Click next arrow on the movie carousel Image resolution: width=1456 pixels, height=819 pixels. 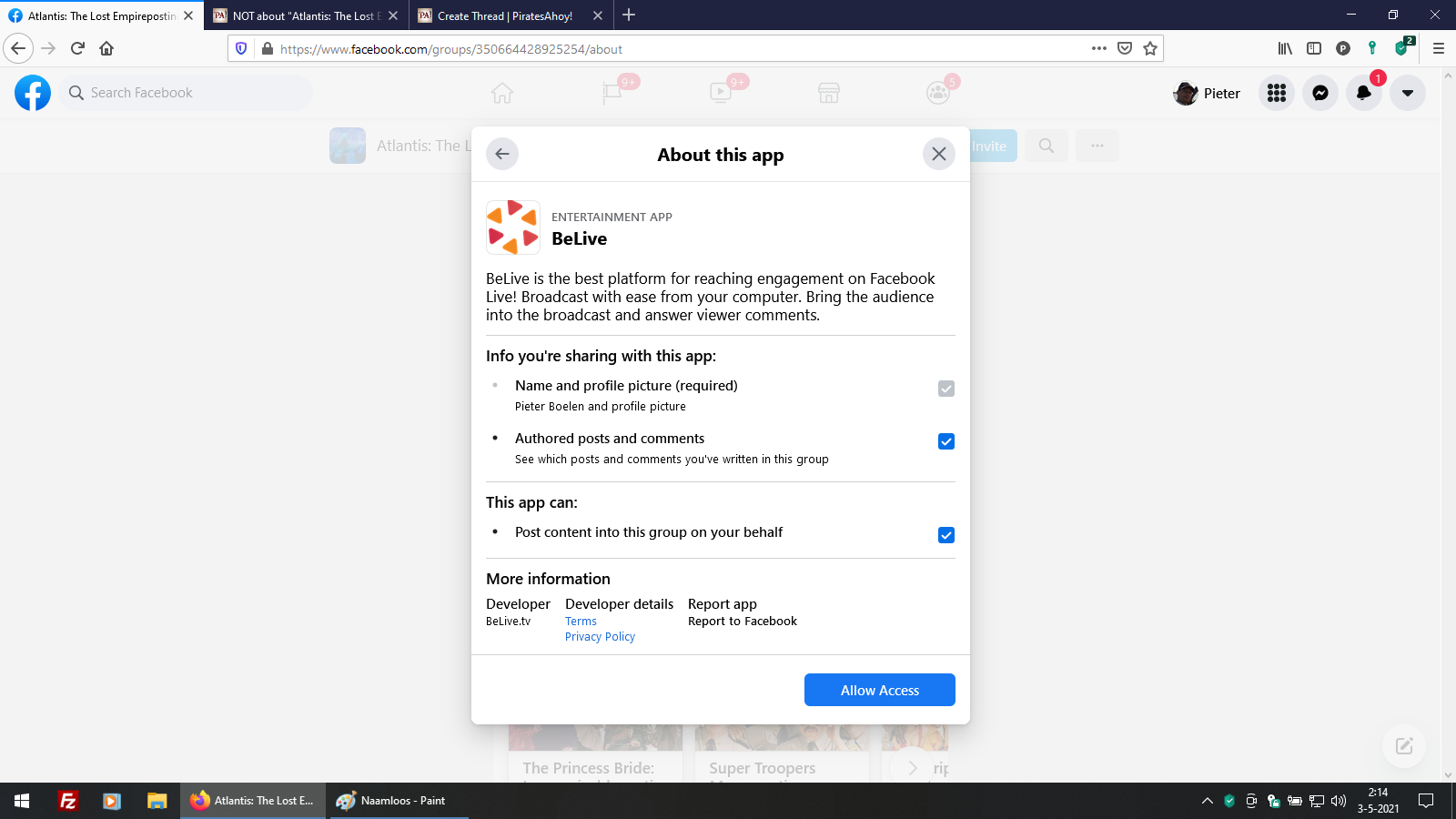click(913, 768)
